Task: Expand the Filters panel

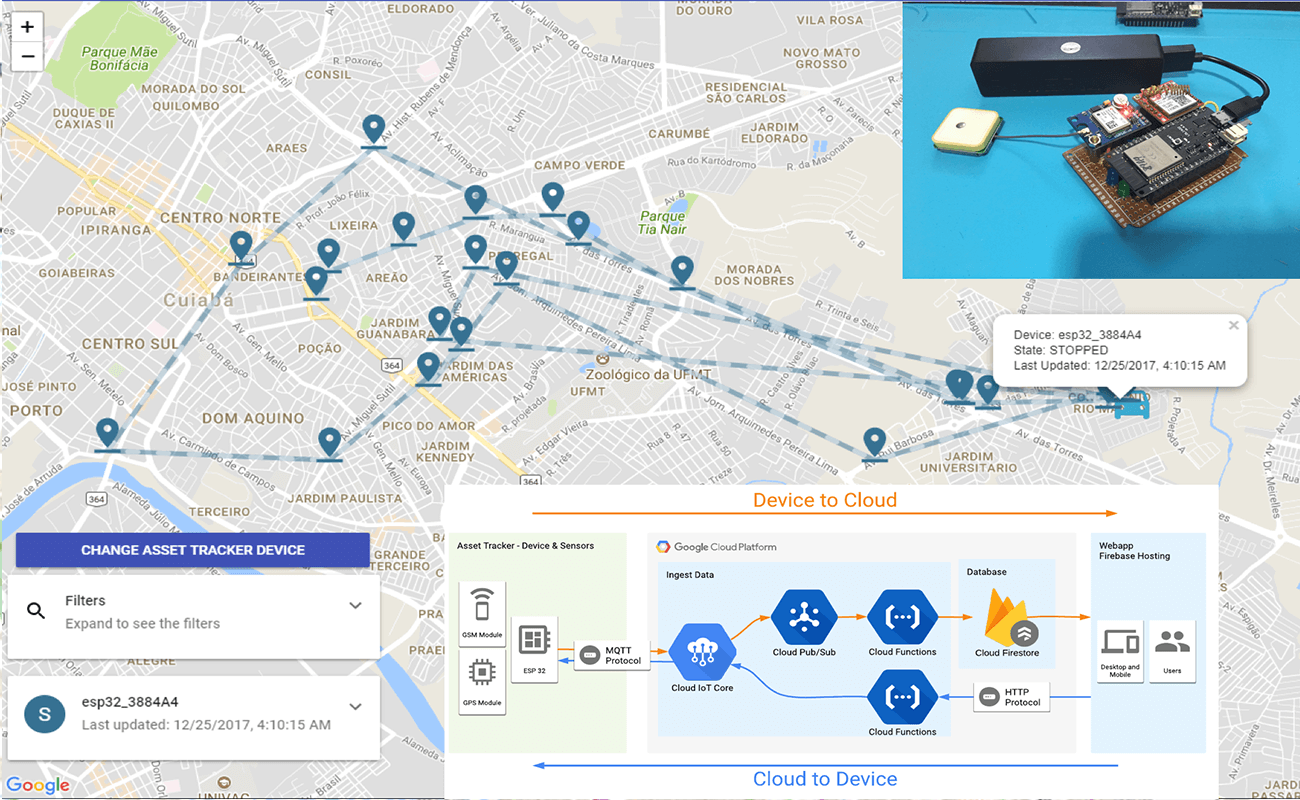Action: [355, 605]
